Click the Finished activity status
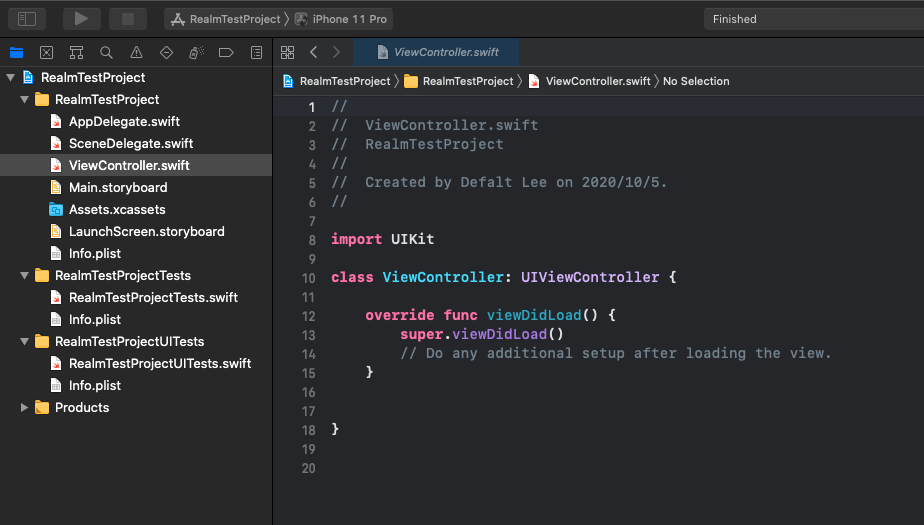 734,19
